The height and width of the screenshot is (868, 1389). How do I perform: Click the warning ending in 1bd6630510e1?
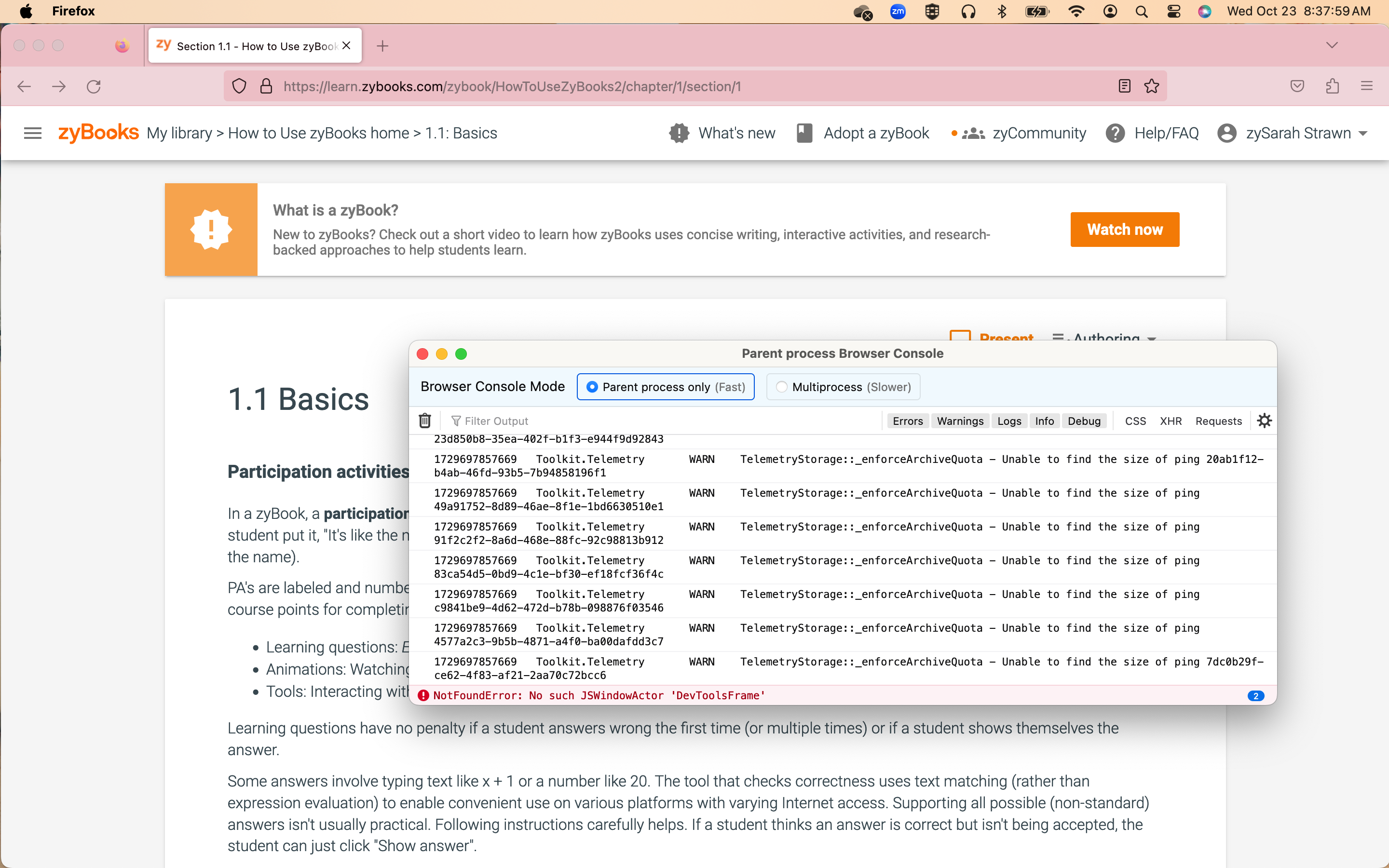tap(843, 500)
